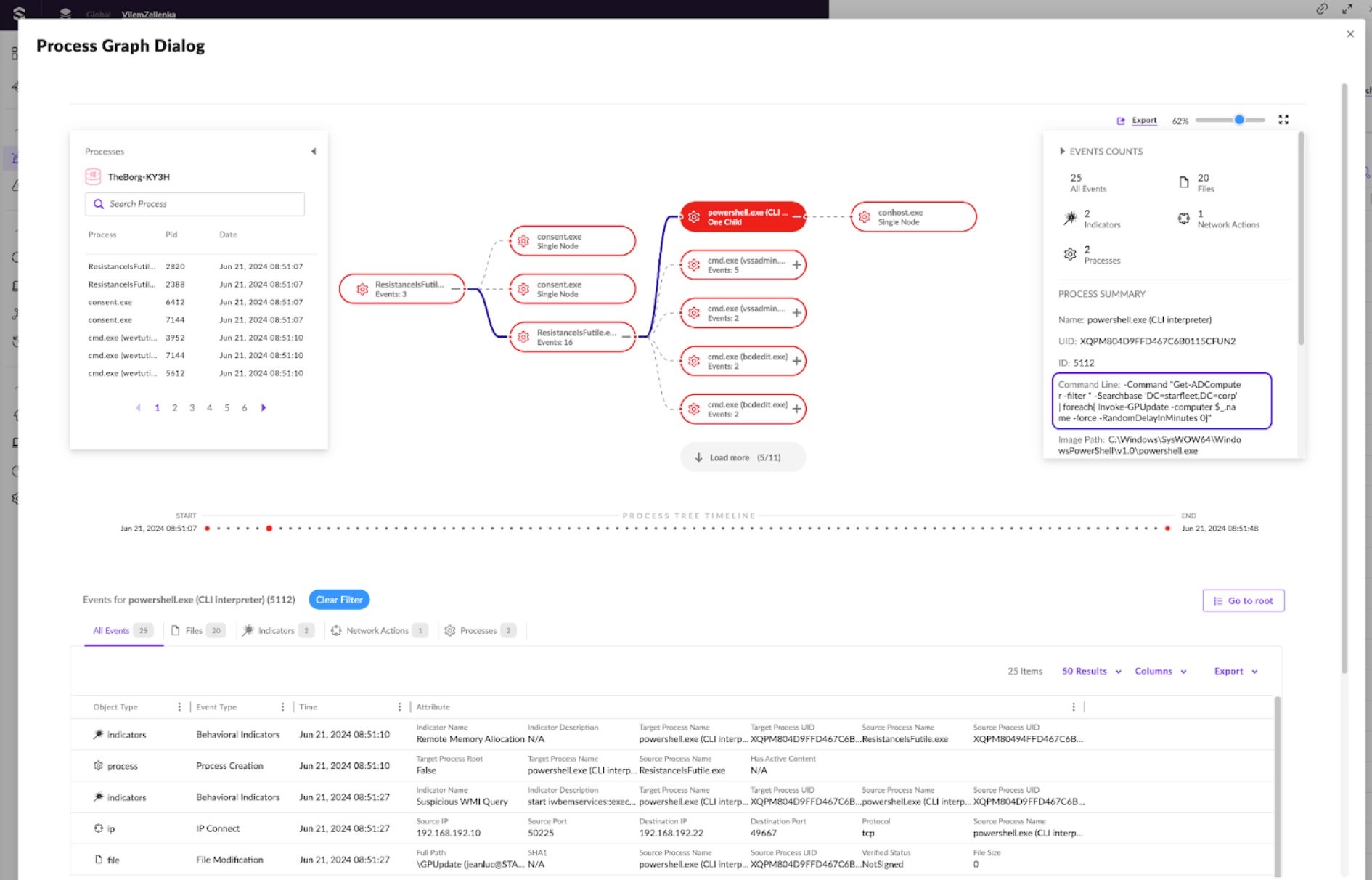Image resolution: width=1372 pixels, height=880 pixels.
Task: Click the link icon in top bar
Action: (1322, 9)
